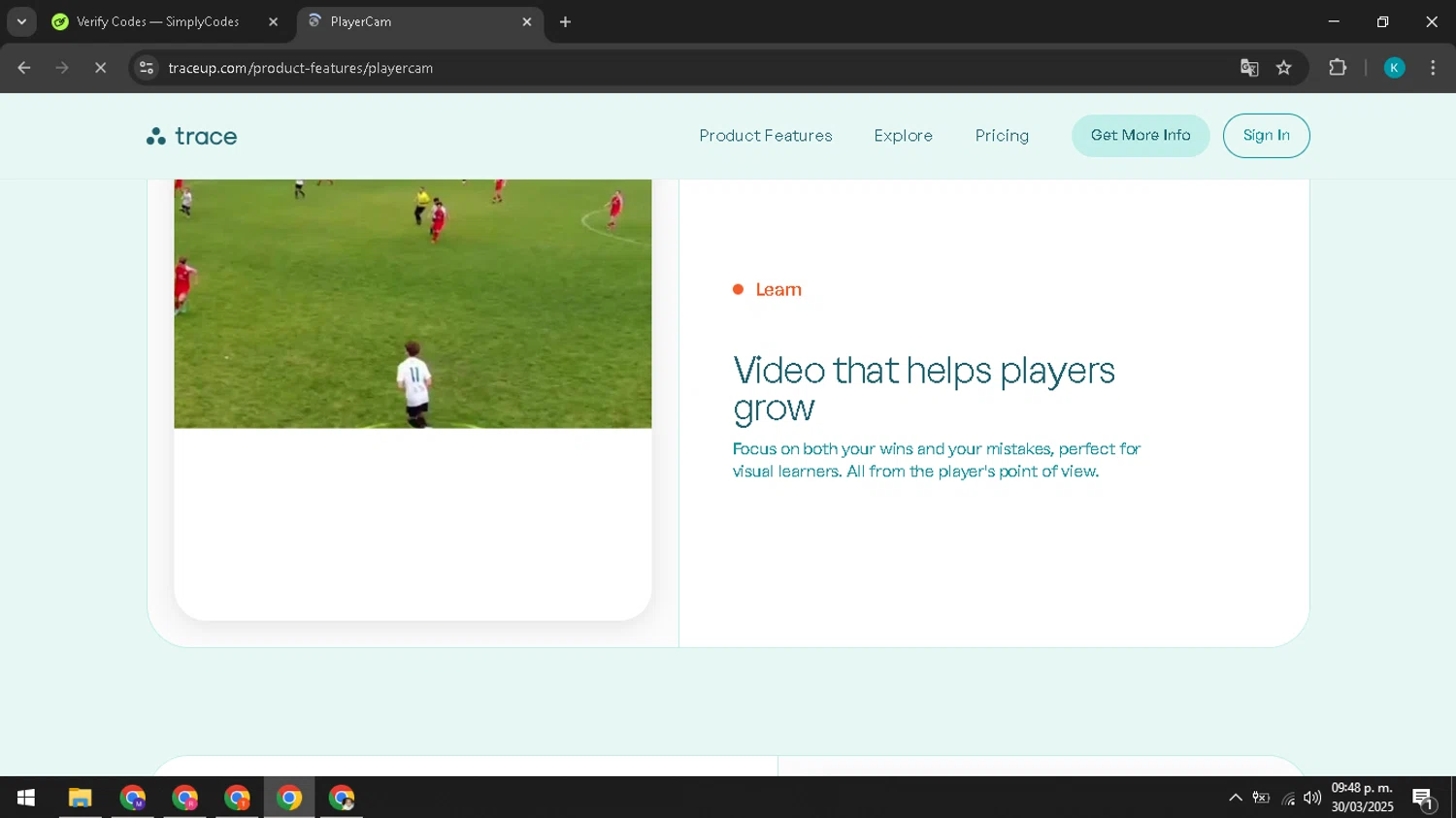This screenshot has width=1456, height=818.
Task: Open the Windows Start menu
Action: 26,798
